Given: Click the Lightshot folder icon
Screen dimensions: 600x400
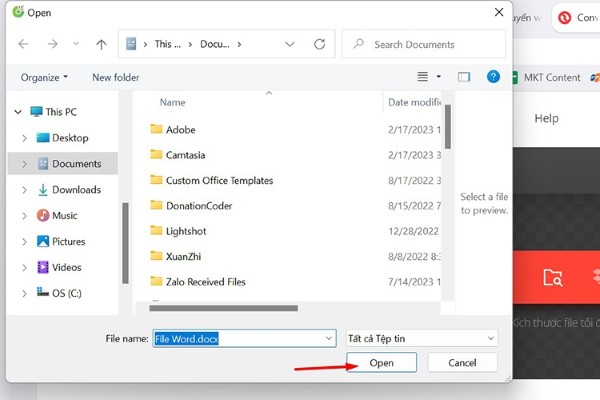Looking at the screenshot, I should 156,230.
